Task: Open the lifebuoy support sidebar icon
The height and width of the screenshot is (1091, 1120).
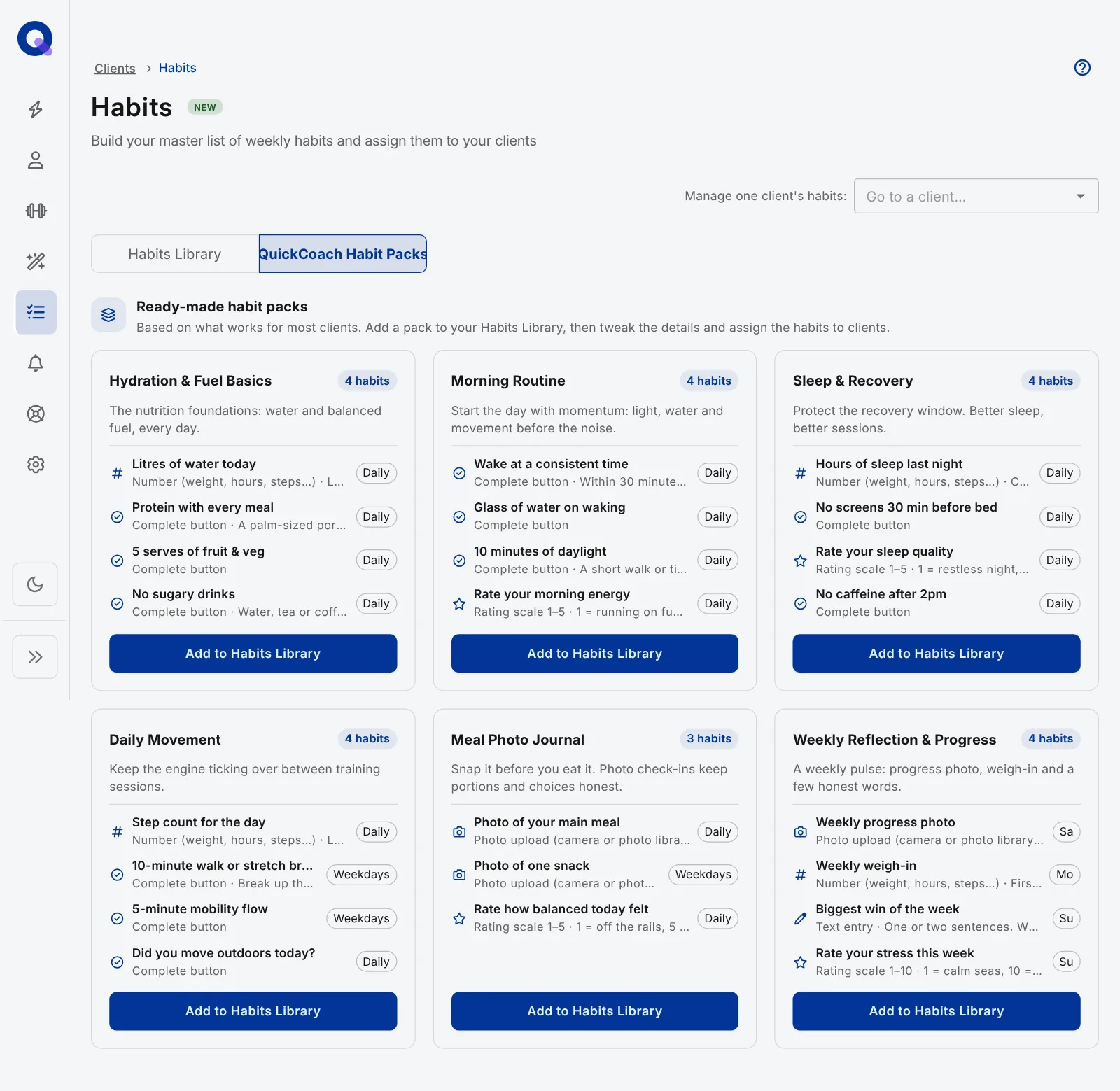Action: pyautogui.click(x=36, y=414)
